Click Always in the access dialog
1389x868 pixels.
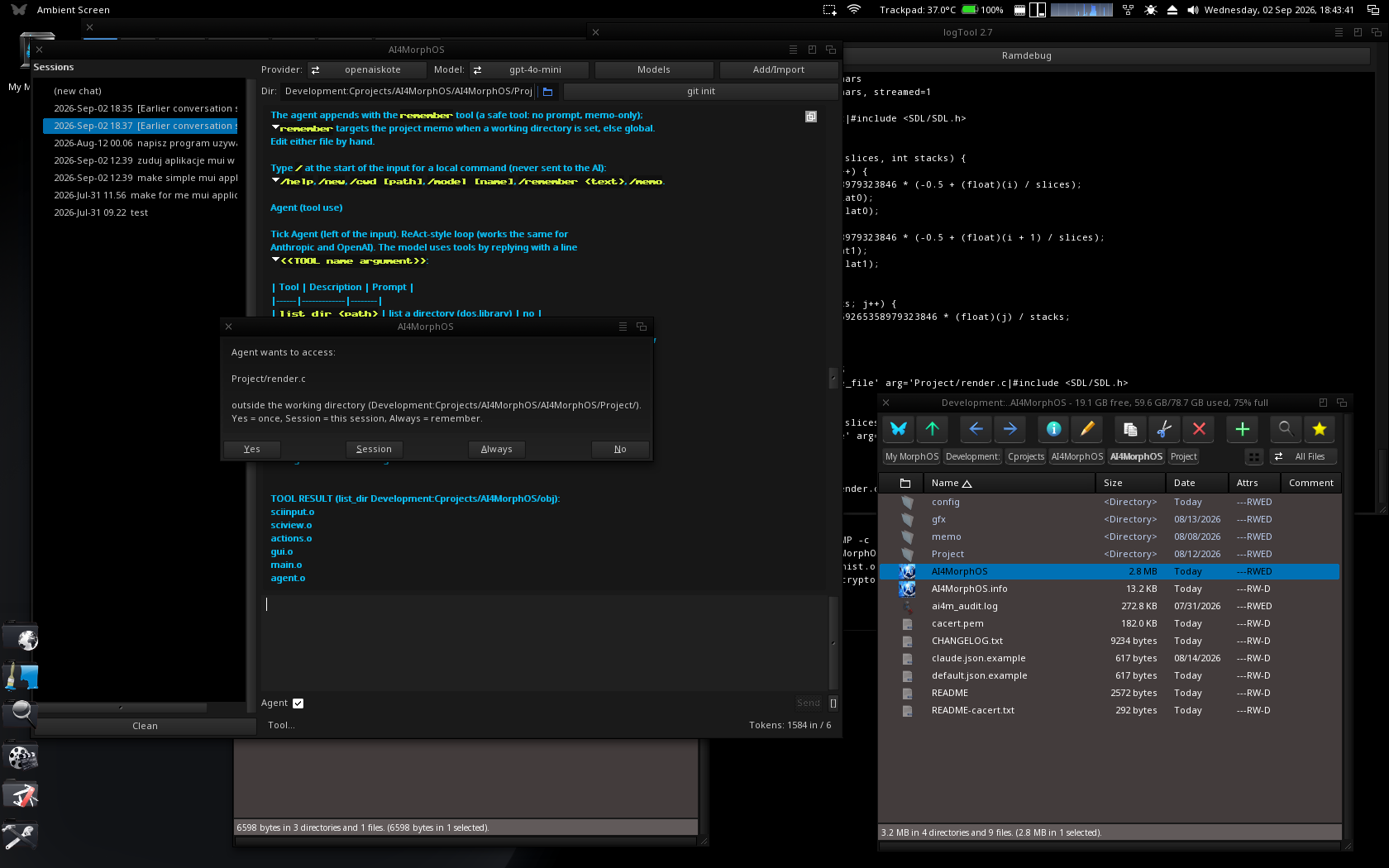[497, 449]
